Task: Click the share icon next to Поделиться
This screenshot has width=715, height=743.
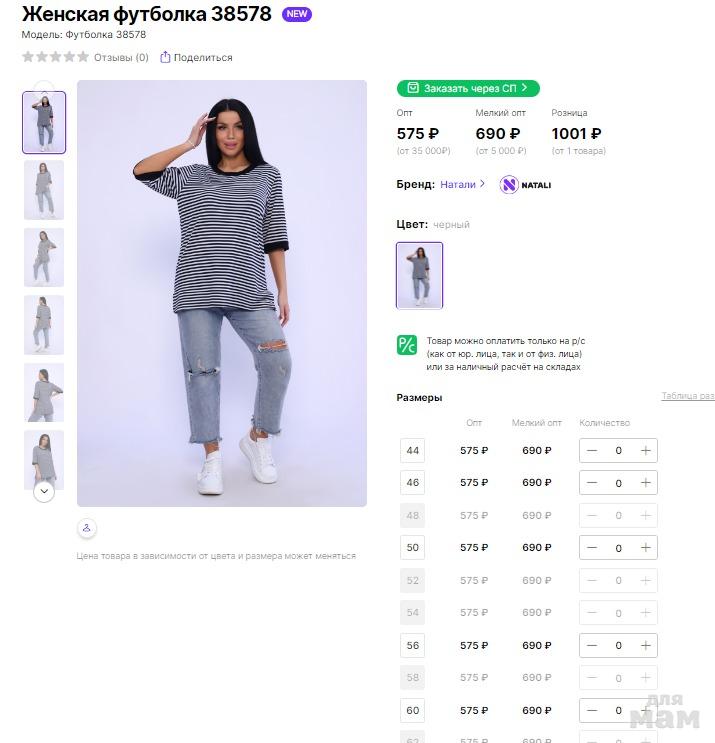Action: coord(165,57)
